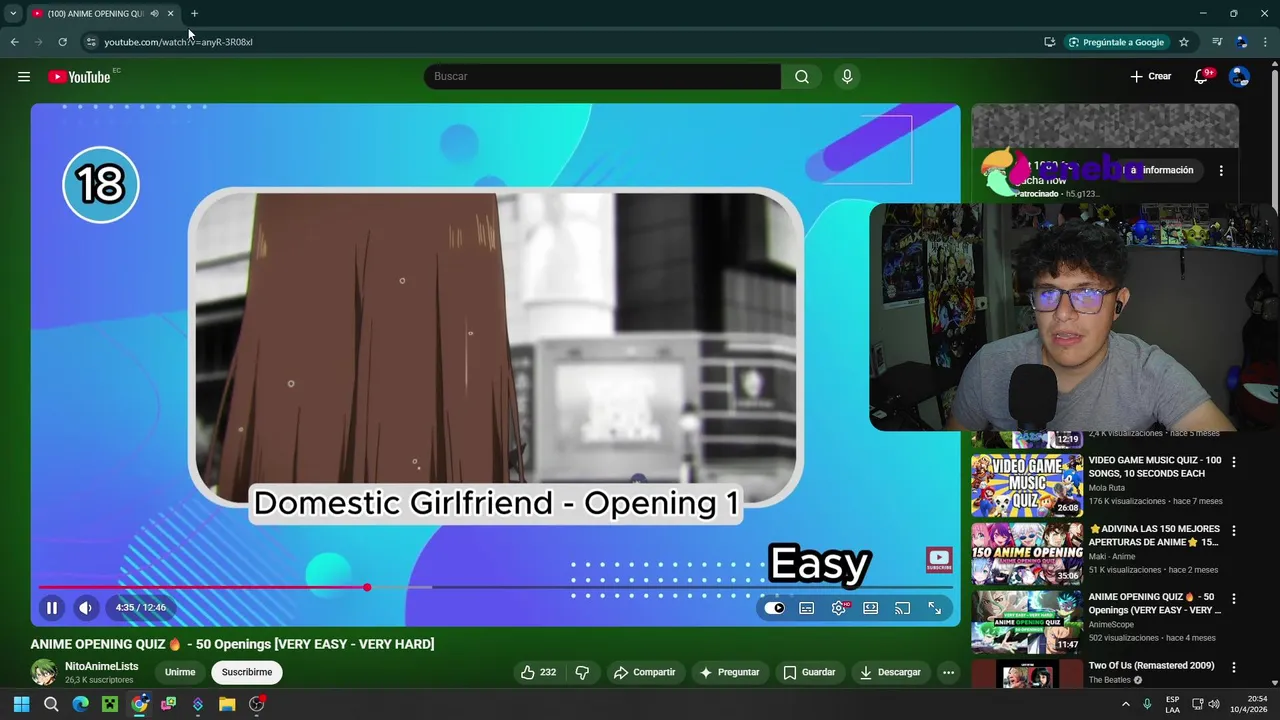The height and width of the screenshot is (720, 1280).
Task: Open the YouTube account avatar menu
Action: [x=1239, y=77]
